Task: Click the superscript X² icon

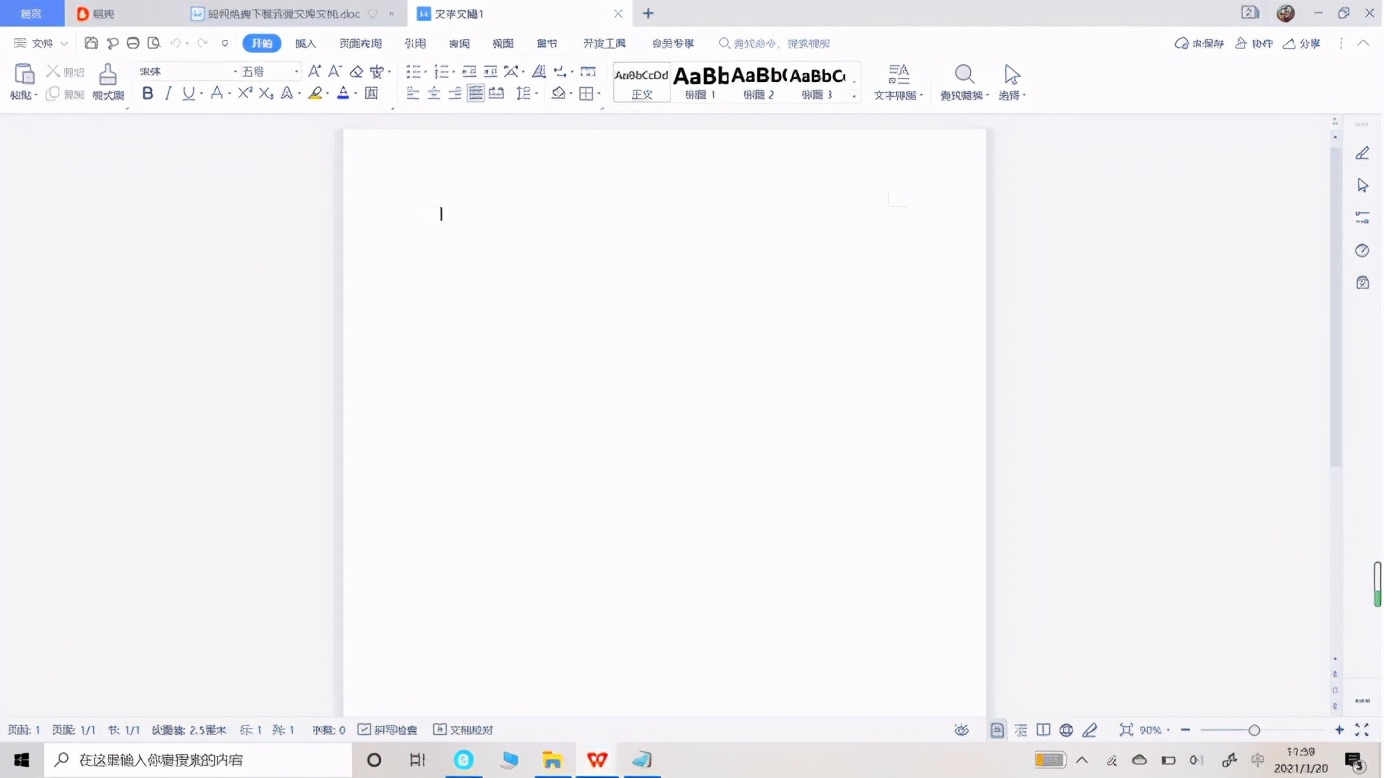Action: click(245, 93)
